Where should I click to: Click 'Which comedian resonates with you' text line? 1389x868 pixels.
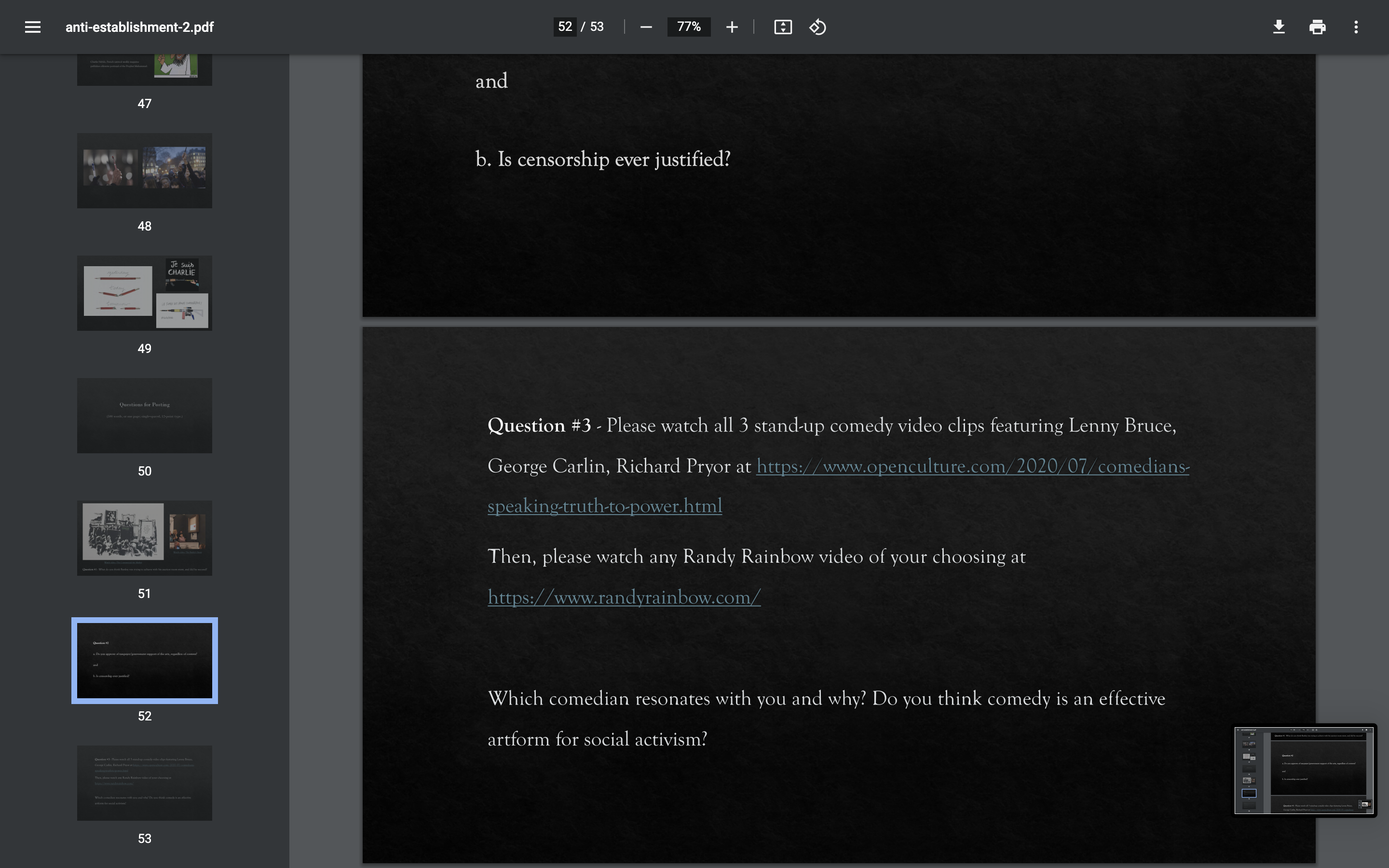point(827,699)
